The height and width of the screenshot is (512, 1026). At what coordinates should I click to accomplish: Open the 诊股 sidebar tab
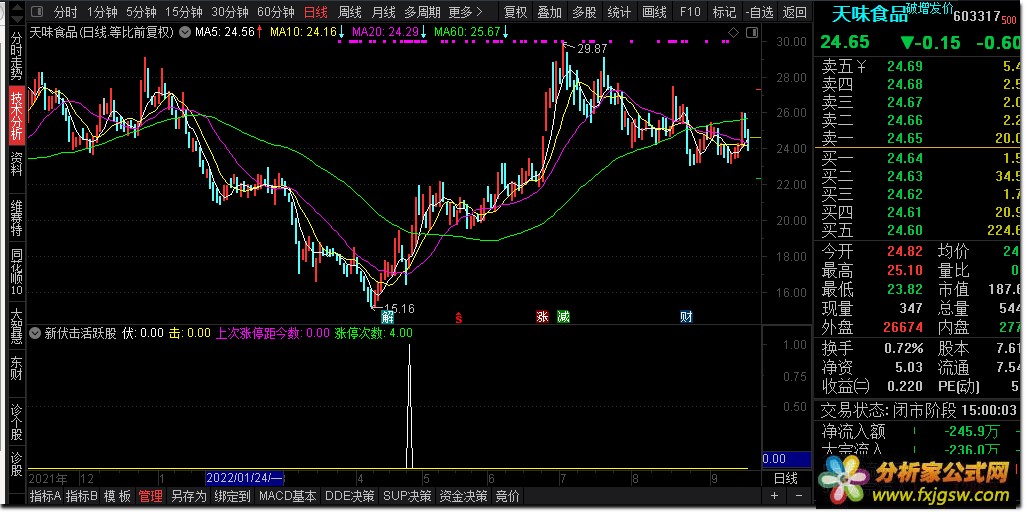16,464
